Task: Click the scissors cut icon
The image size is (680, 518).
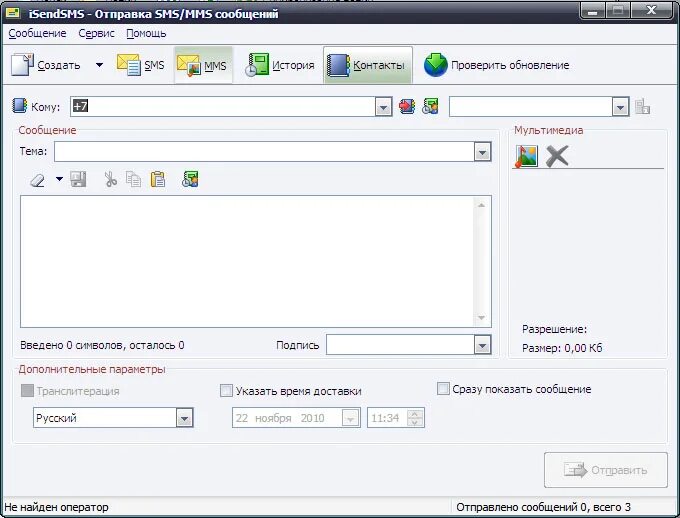Action: tap(110, 179)
